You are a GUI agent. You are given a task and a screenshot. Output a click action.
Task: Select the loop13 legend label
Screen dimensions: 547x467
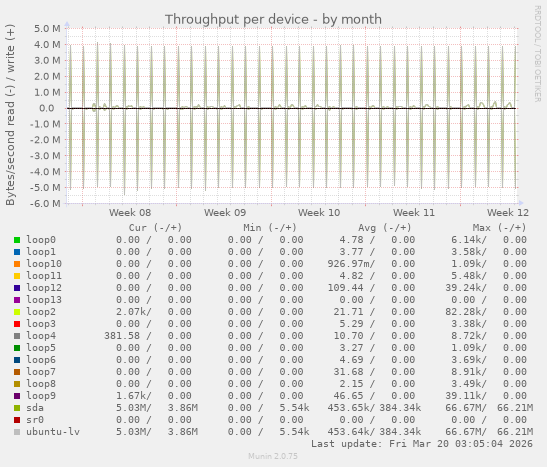click(x=44, y=300)
